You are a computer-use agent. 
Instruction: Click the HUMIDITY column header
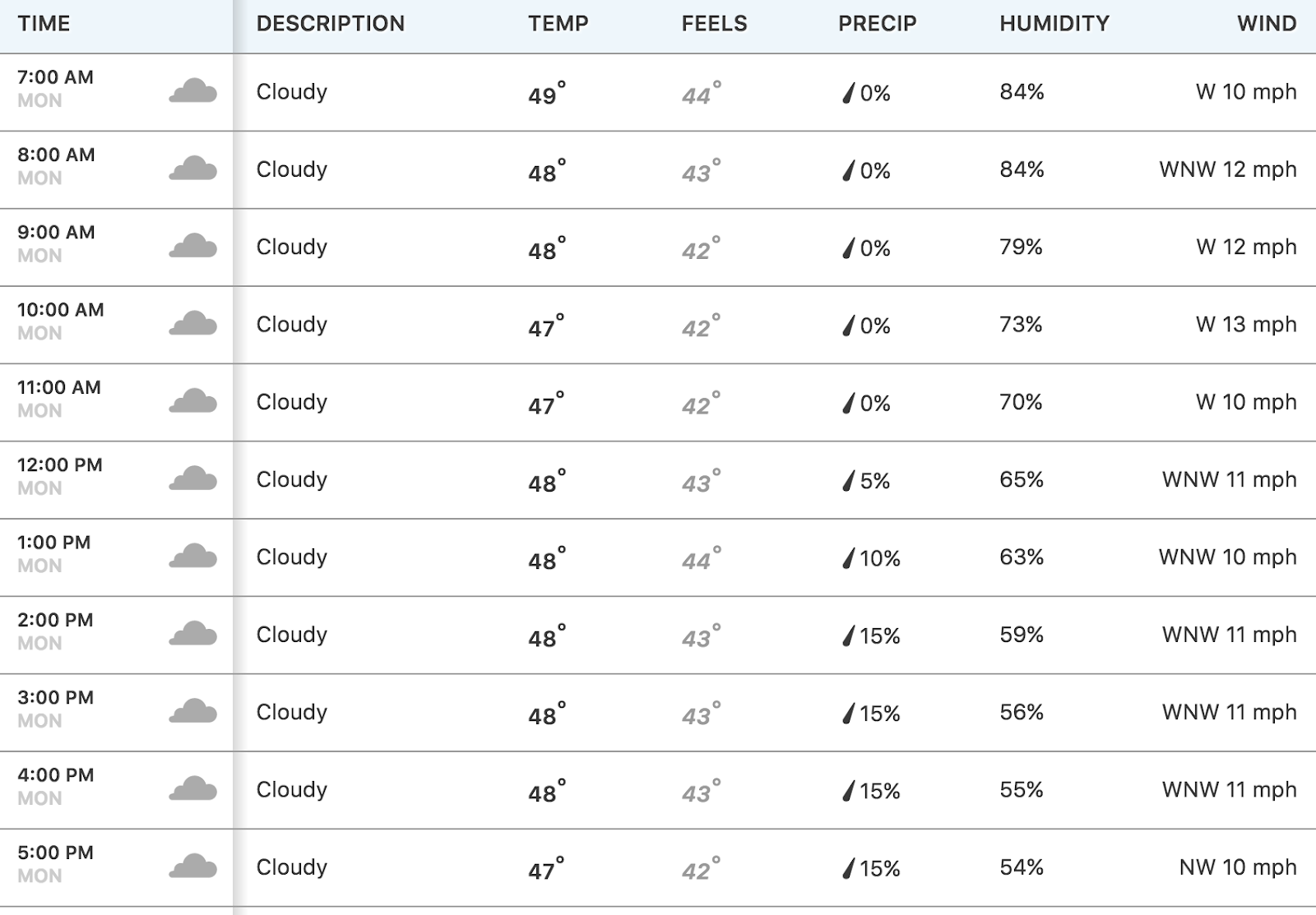pos(1054,24)
